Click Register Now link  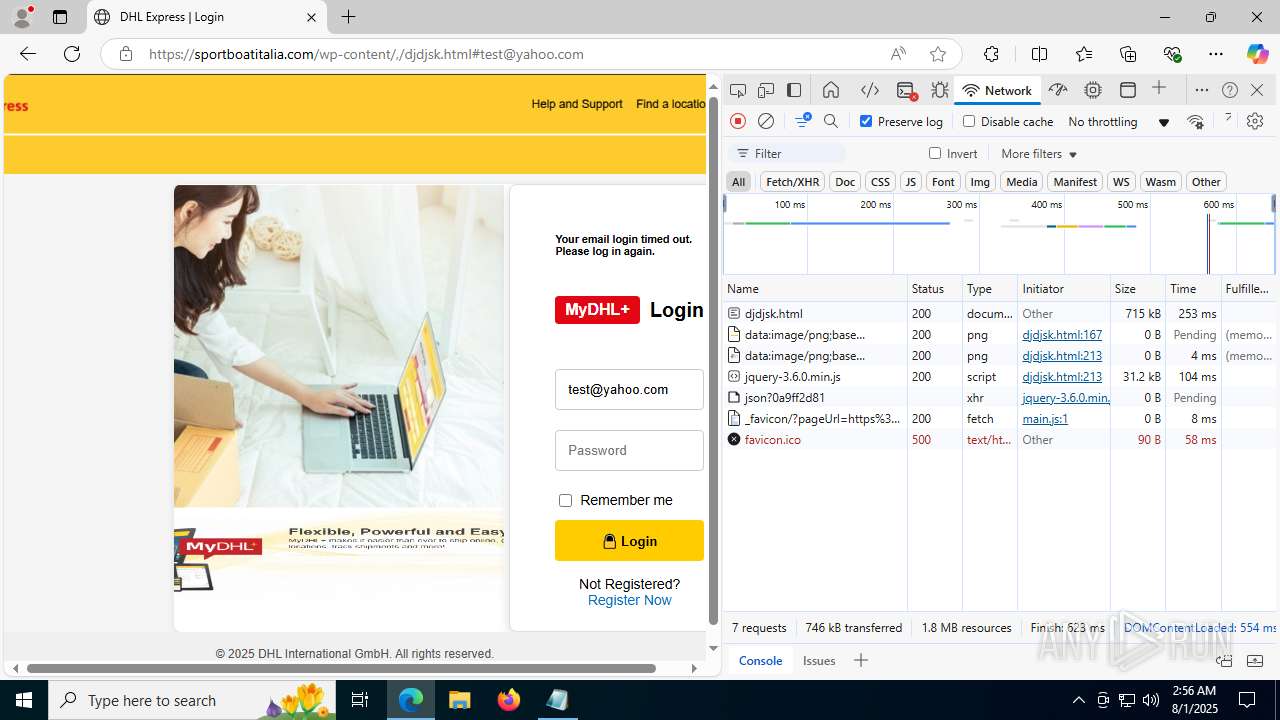click(x=629, y=600)
